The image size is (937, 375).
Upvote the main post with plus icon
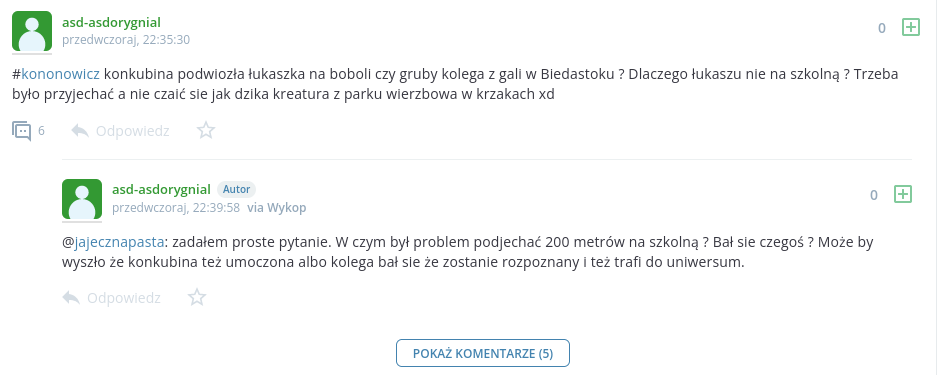[910, 27]
